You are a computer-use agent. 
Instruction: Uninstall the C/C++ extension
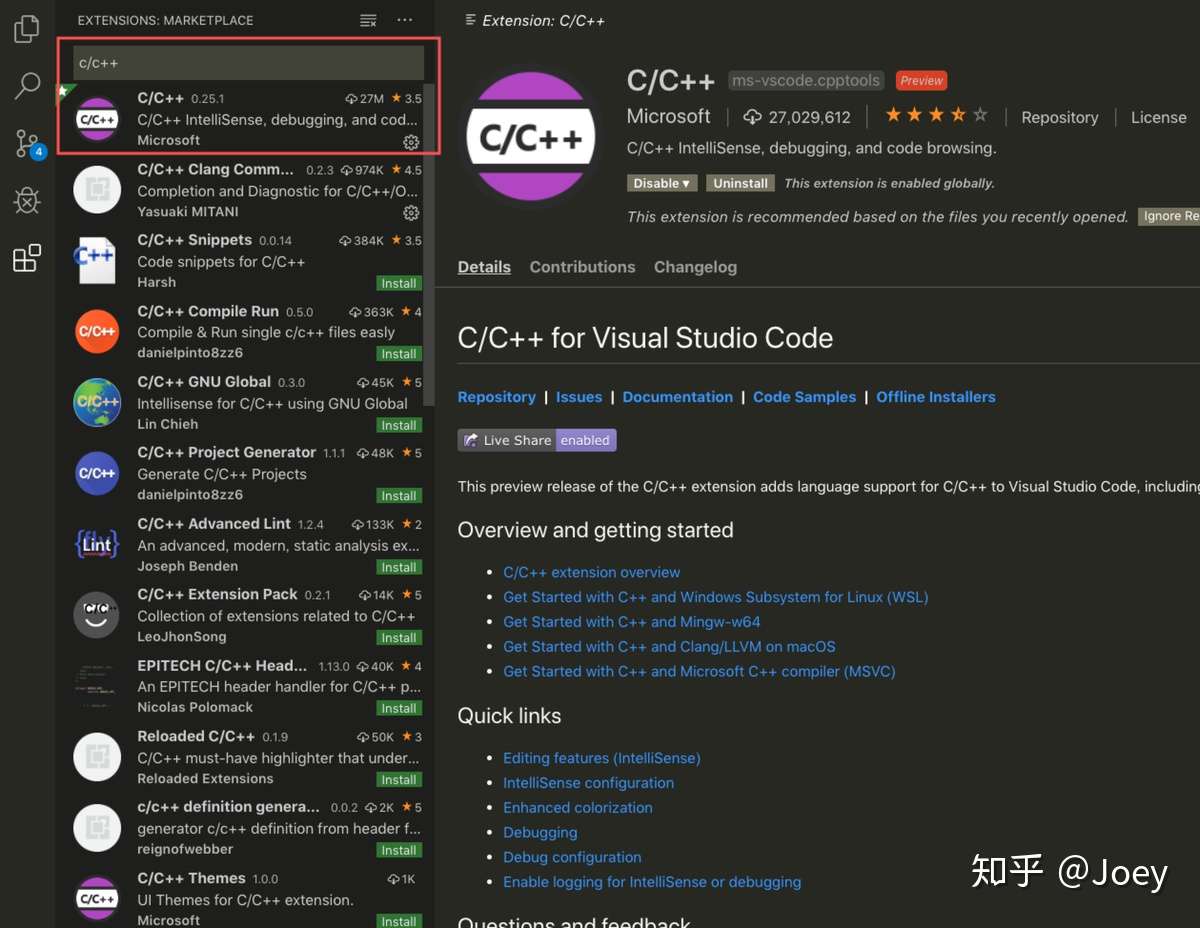pyautogui.click(x=740, y=183)
